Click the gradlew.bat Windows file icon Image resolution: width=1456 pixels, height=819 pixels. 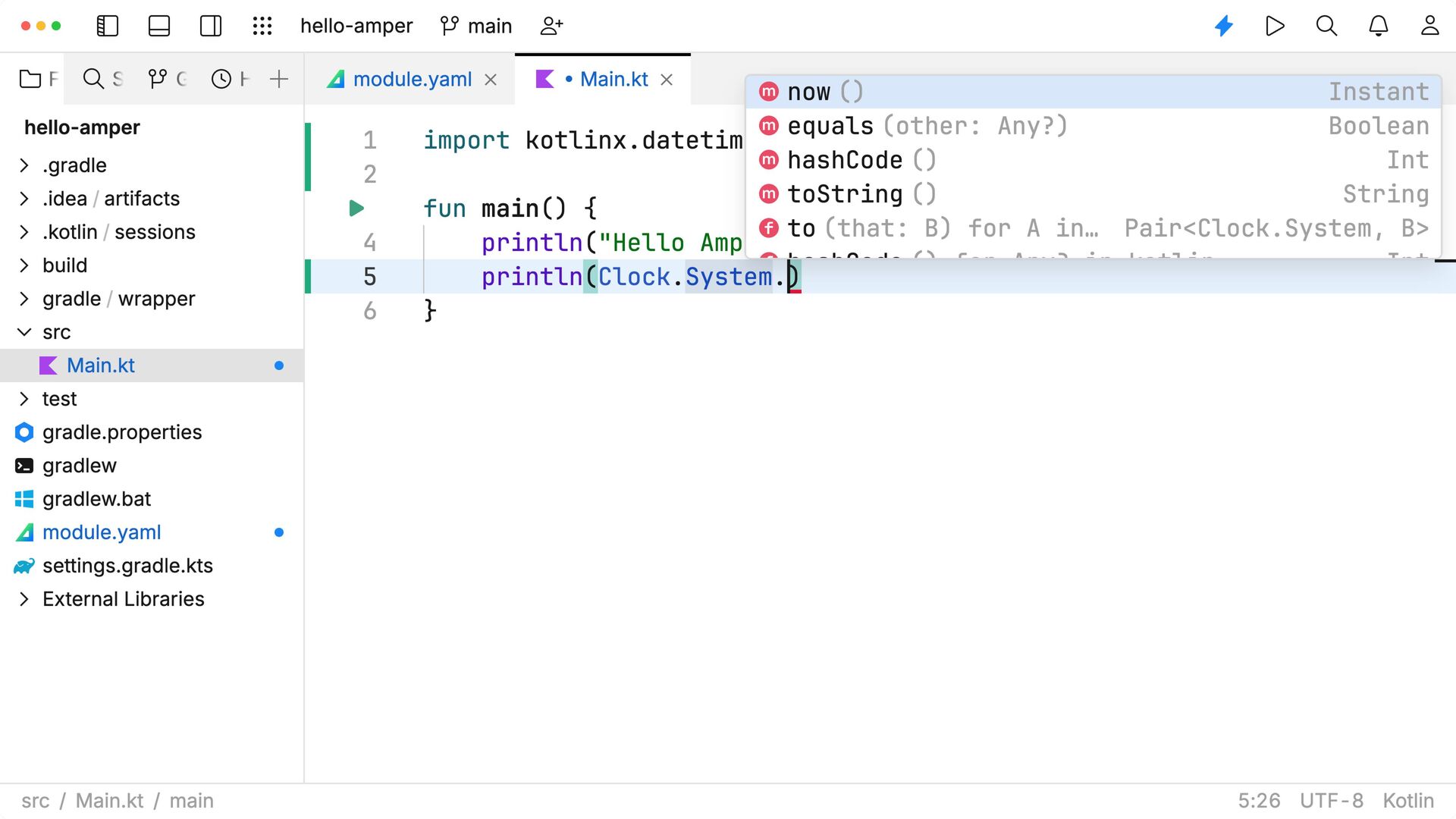click(24, 499)
